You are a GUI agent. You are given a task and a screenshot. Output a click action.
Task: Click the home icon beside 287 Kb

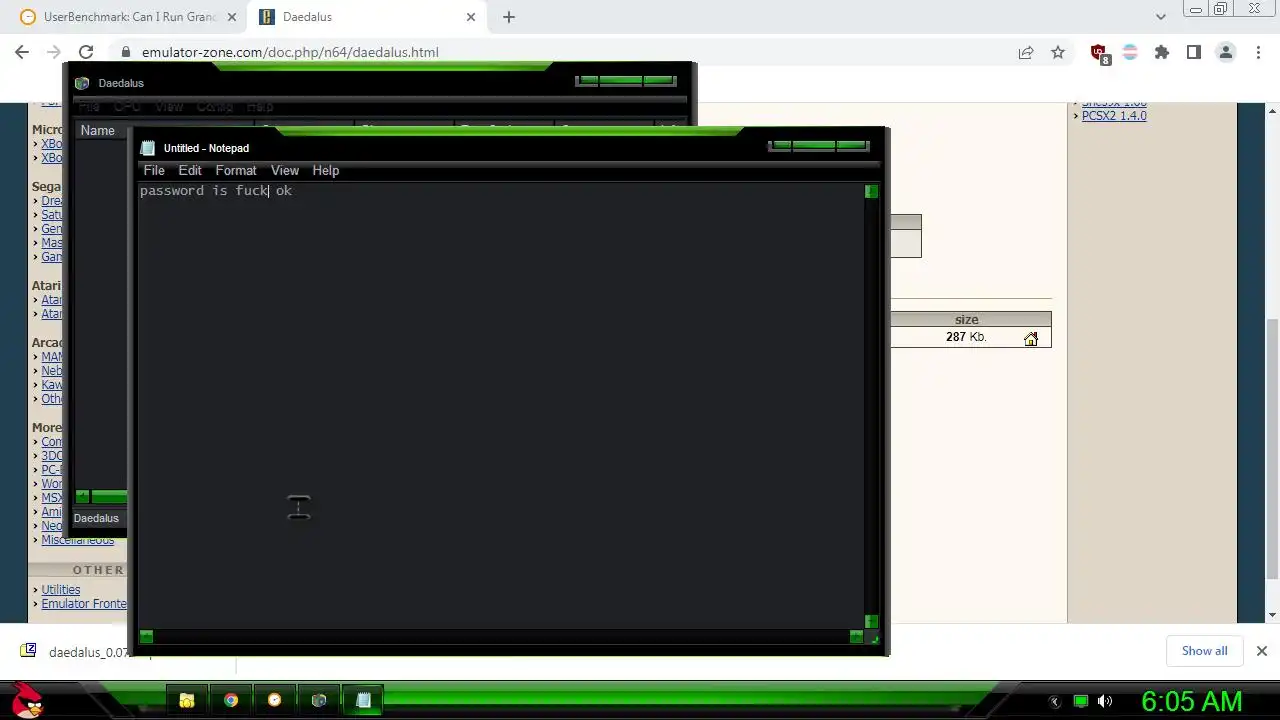coord(1031,339)
